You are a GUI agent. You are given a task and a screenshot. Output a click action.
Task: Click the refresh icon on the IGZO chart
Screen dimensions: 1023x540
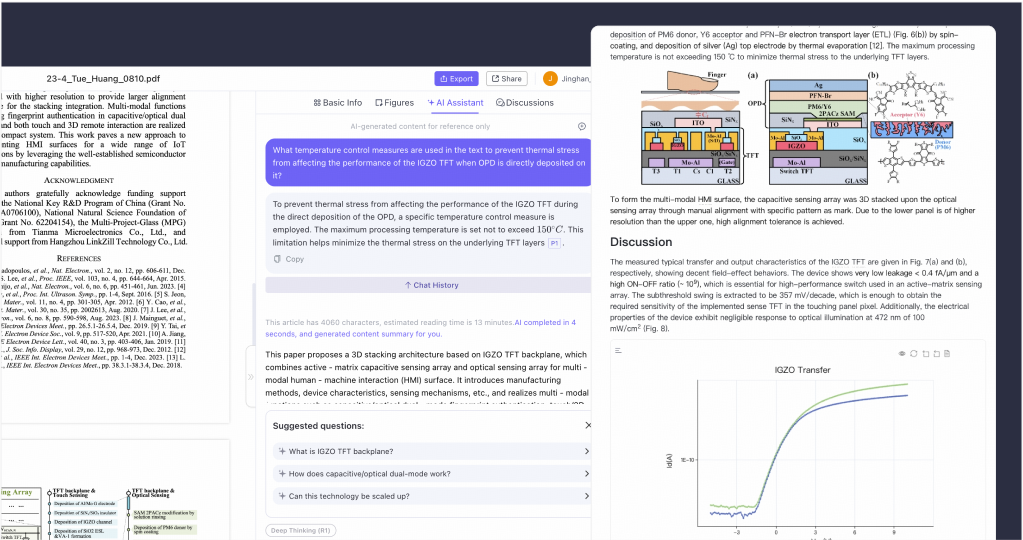click(913, 353)
